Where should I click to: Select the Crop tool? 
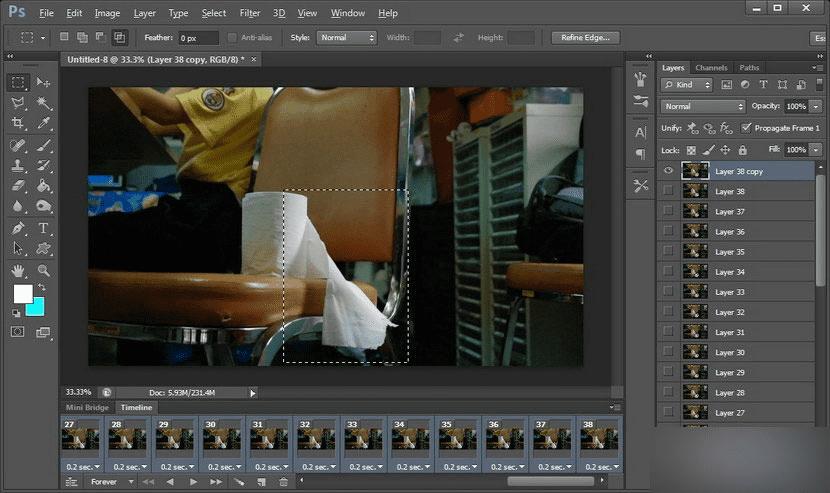tap(18, 124)
